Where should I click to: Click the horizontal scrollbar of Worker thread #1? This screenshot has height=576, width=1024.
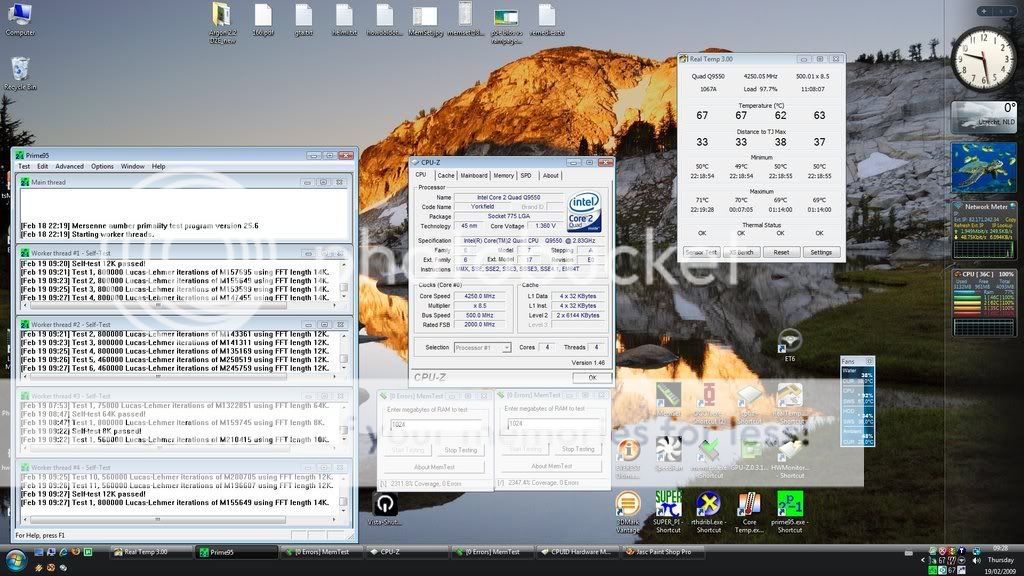pos(180,305)
